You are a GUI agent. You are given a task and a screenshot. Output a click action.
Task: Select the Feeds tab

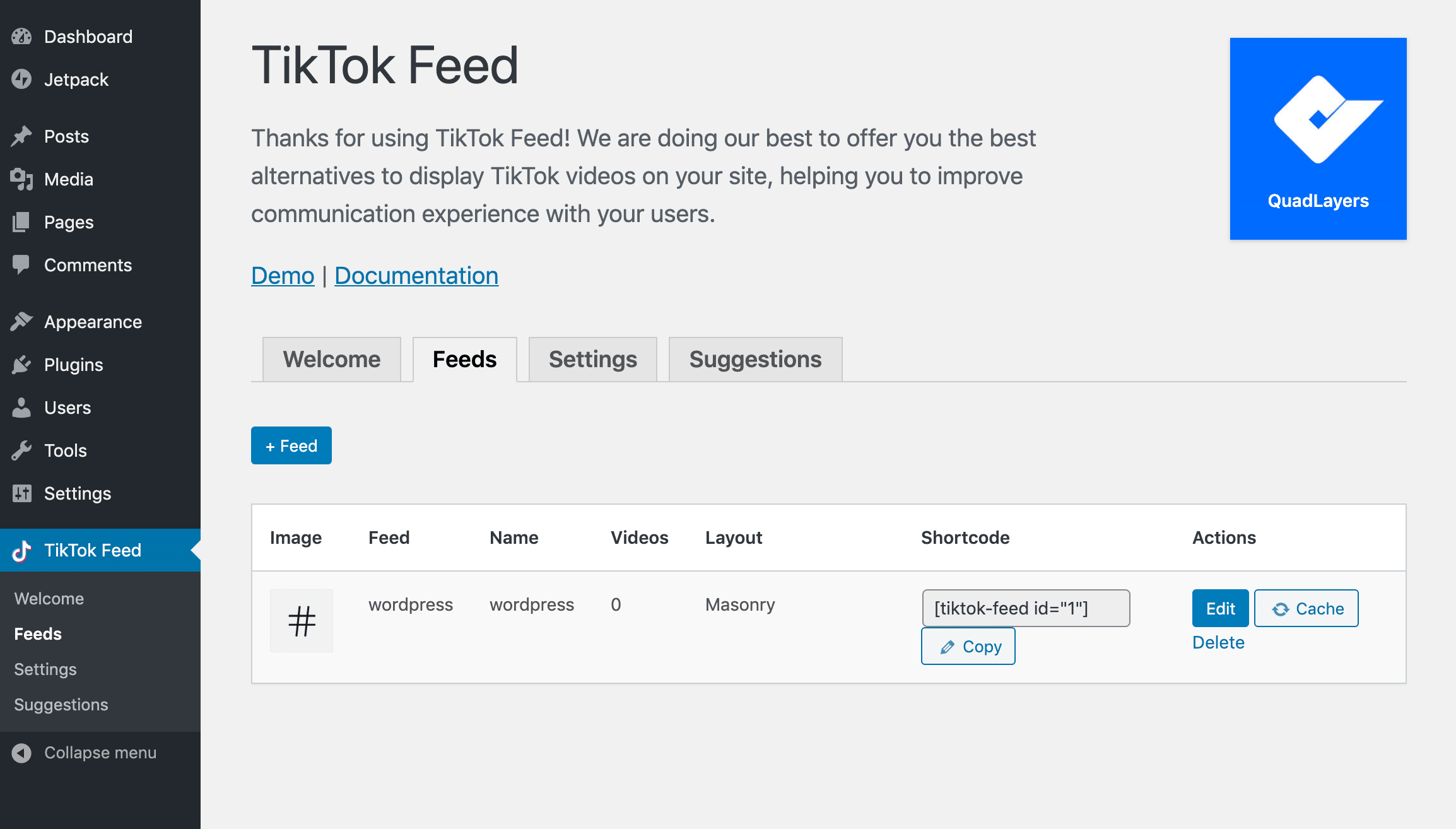click(x=464, y=358)
